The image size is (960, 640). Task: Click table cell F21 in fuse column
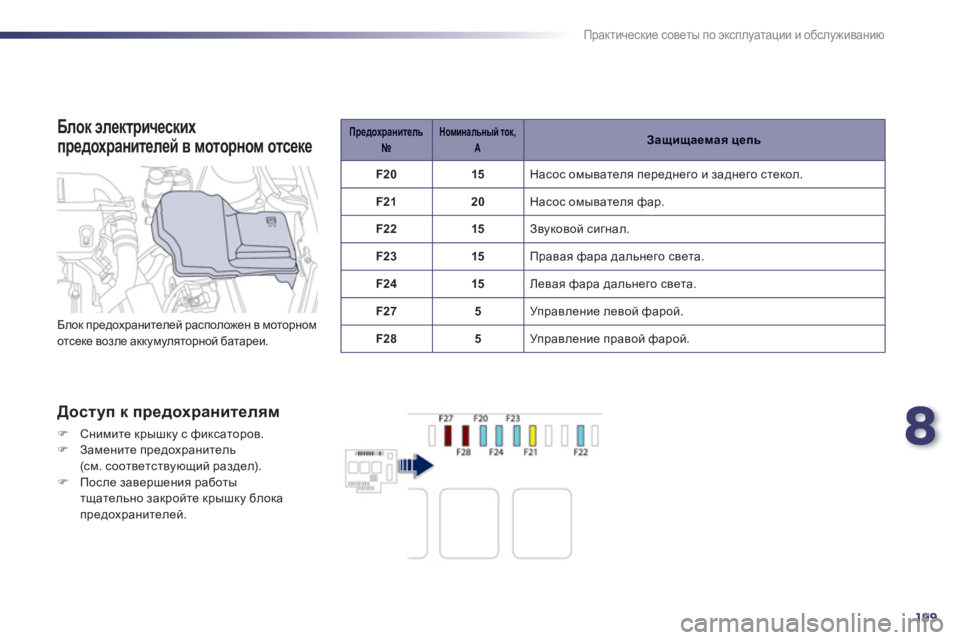(x=386, y=201)
